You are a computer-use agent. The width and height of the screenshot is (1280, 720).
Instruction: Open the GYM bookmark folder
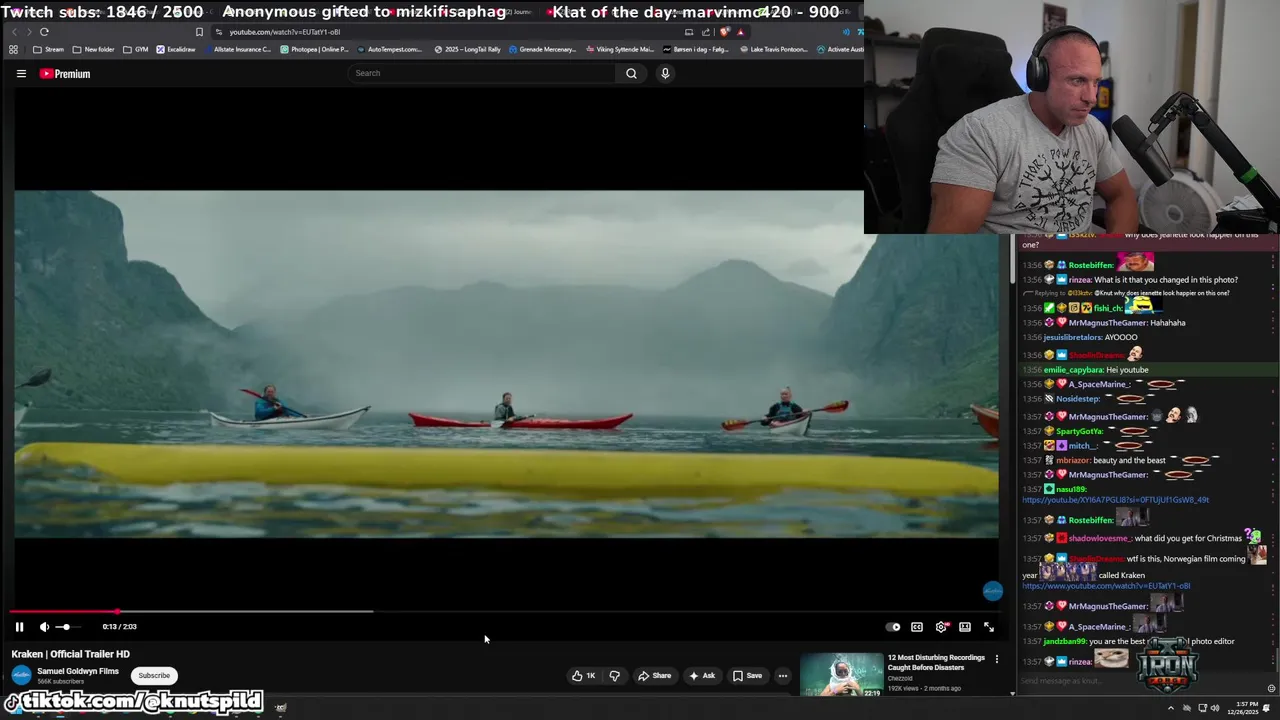[x=135, y=49]
